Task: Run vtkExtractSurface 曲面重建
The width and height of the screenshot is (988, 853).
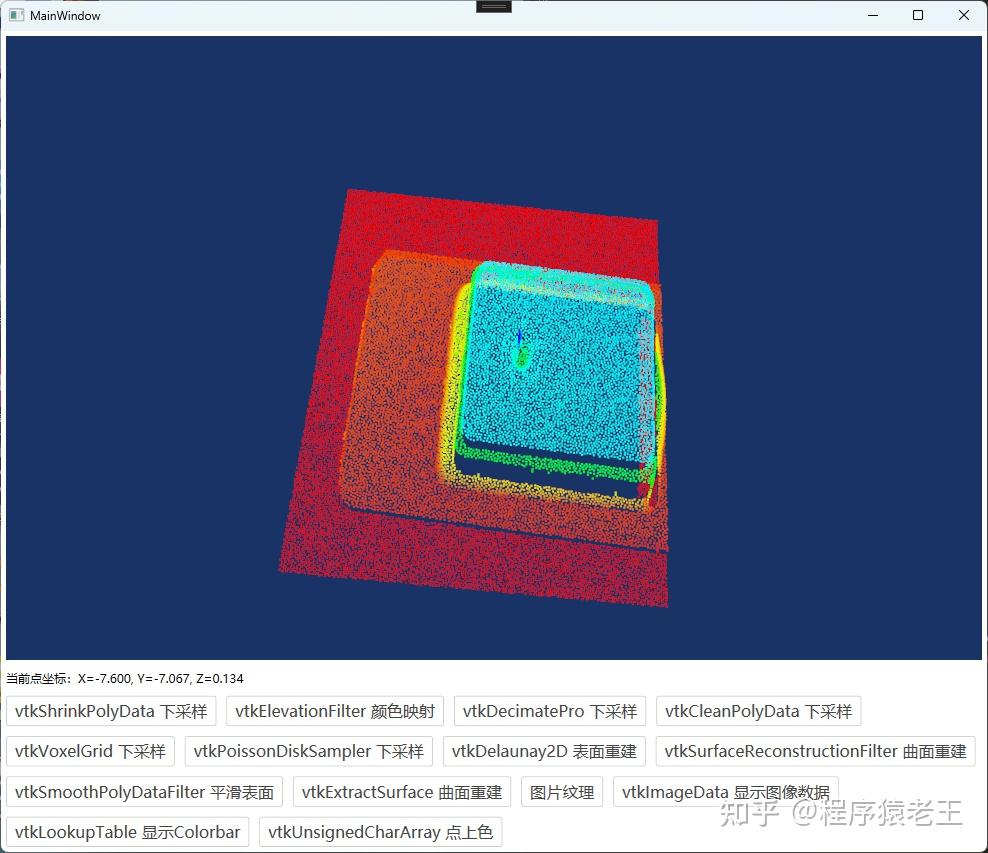Action: coord(402,792)
